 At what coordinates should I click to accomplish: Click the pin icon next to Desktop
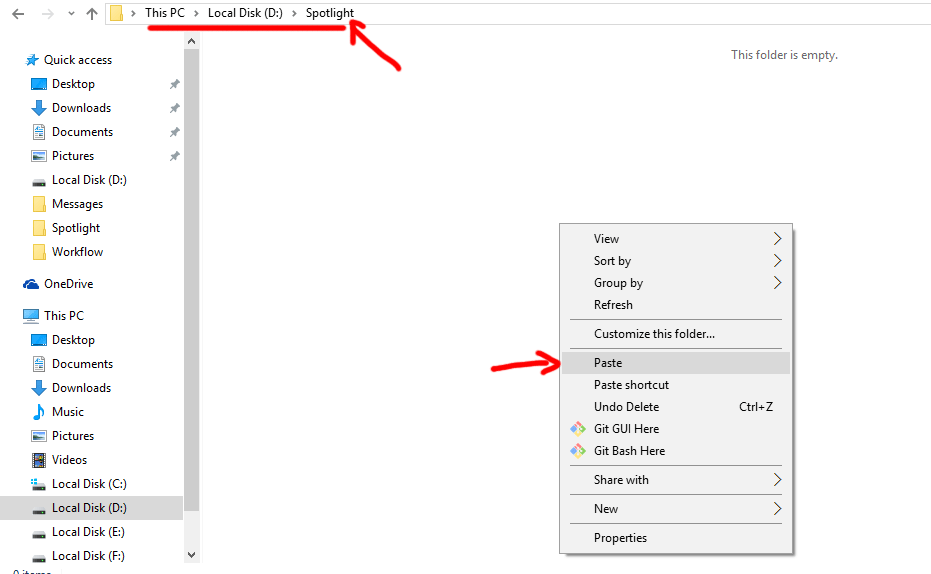175,84
